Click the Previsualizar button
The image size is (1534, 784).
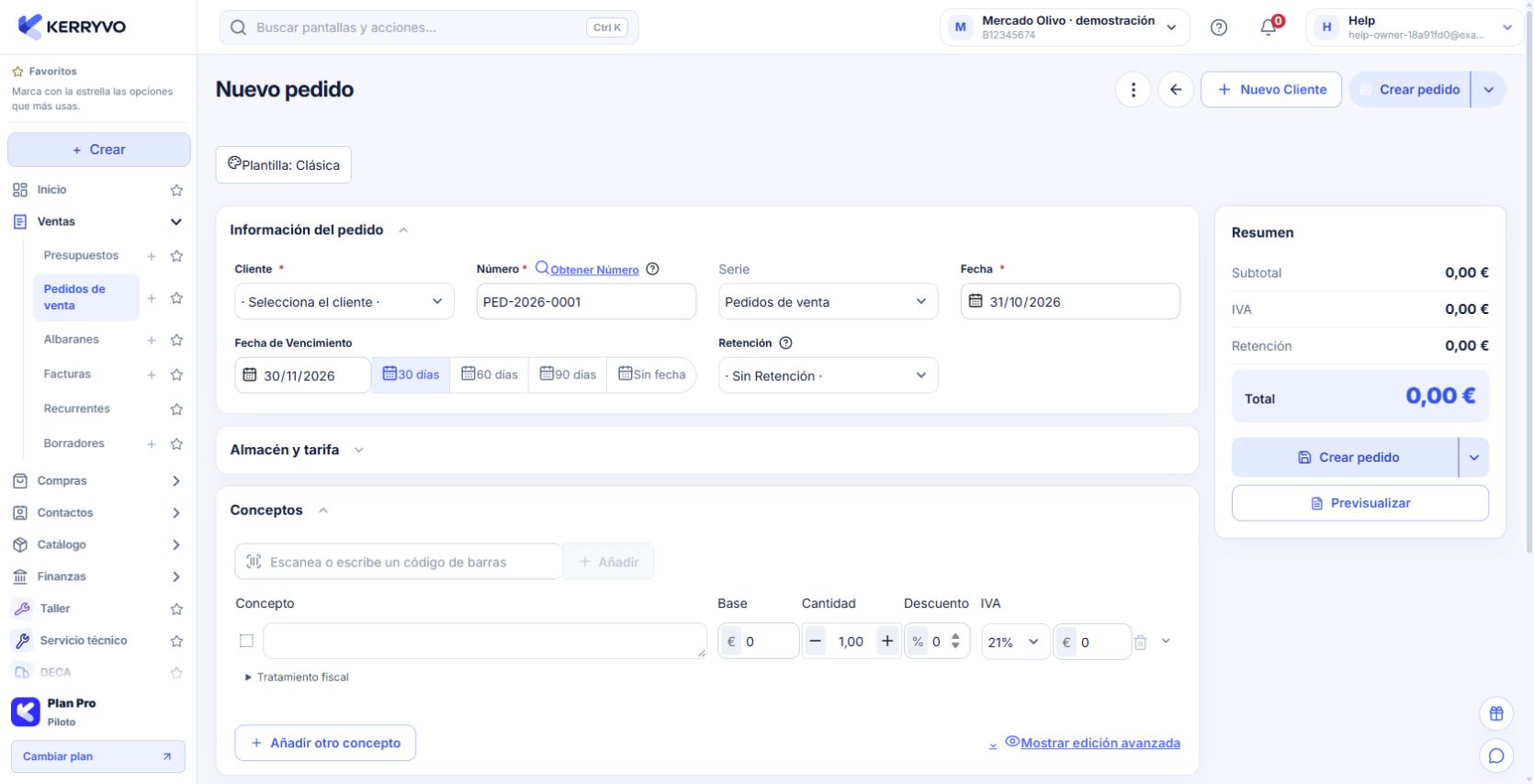tap(1360, 503)
